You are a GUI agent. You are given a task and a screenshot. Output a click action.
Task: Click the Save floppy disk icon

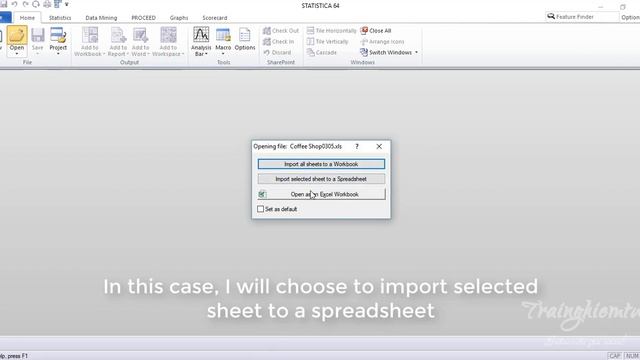[38, 36]
